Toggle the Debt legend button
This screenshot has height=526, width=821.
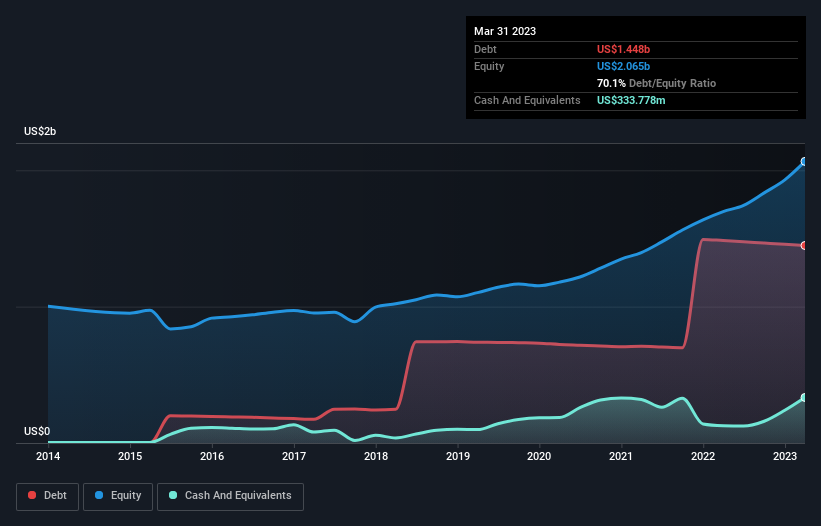(48, 496)
